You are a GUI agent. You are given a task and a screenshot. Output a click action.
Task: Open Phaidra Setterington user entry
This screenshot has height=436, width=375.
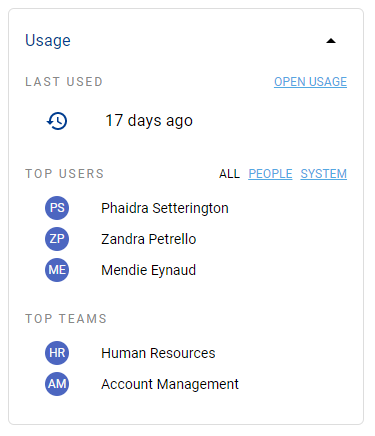point(165,208)
